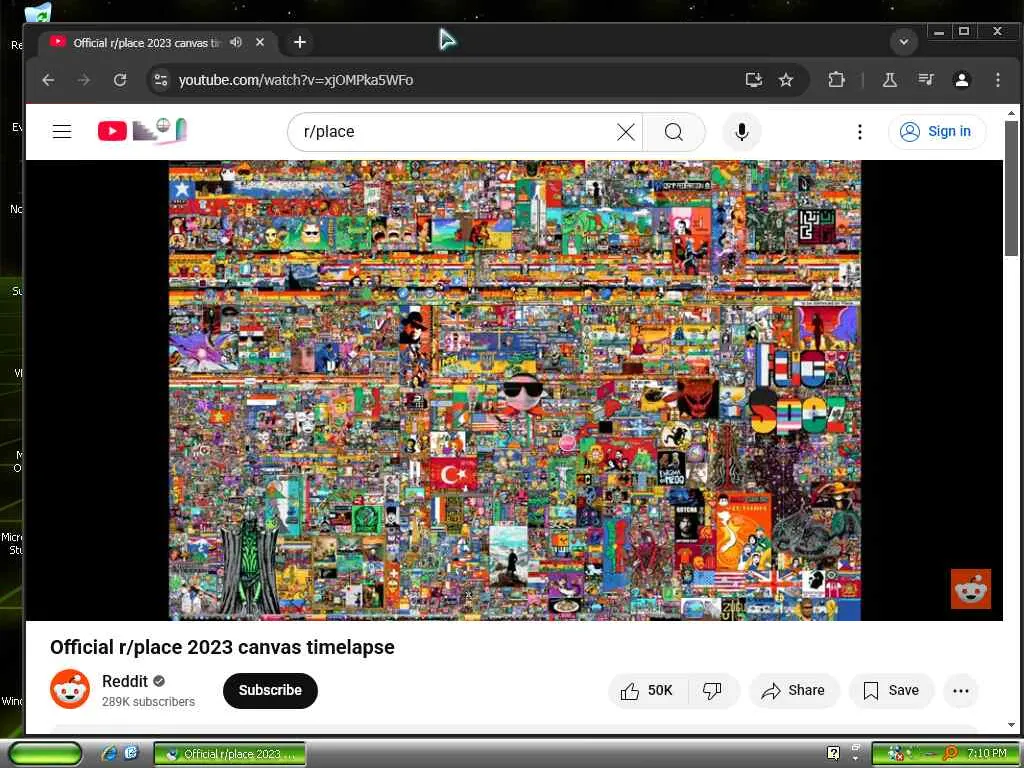
Task: Open the Chrome profile avatar
Action: (x=961, y=80)
